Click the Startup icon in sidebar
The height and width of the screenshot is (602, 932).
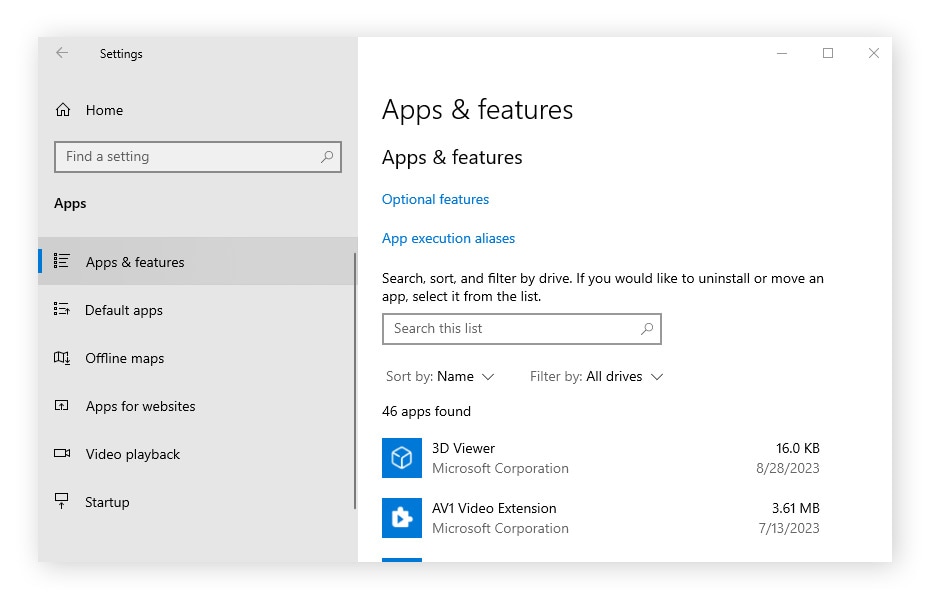tap(62, 502)
